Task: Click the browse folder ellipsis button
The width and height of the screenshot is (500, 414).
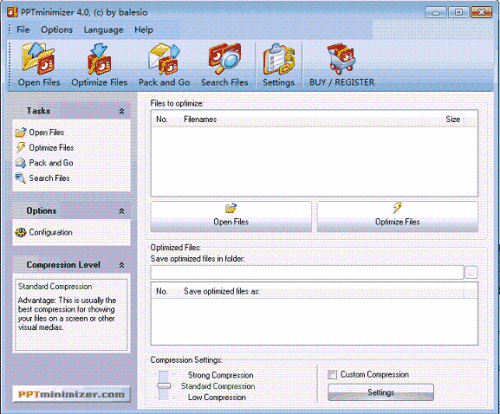Action: 471,272
